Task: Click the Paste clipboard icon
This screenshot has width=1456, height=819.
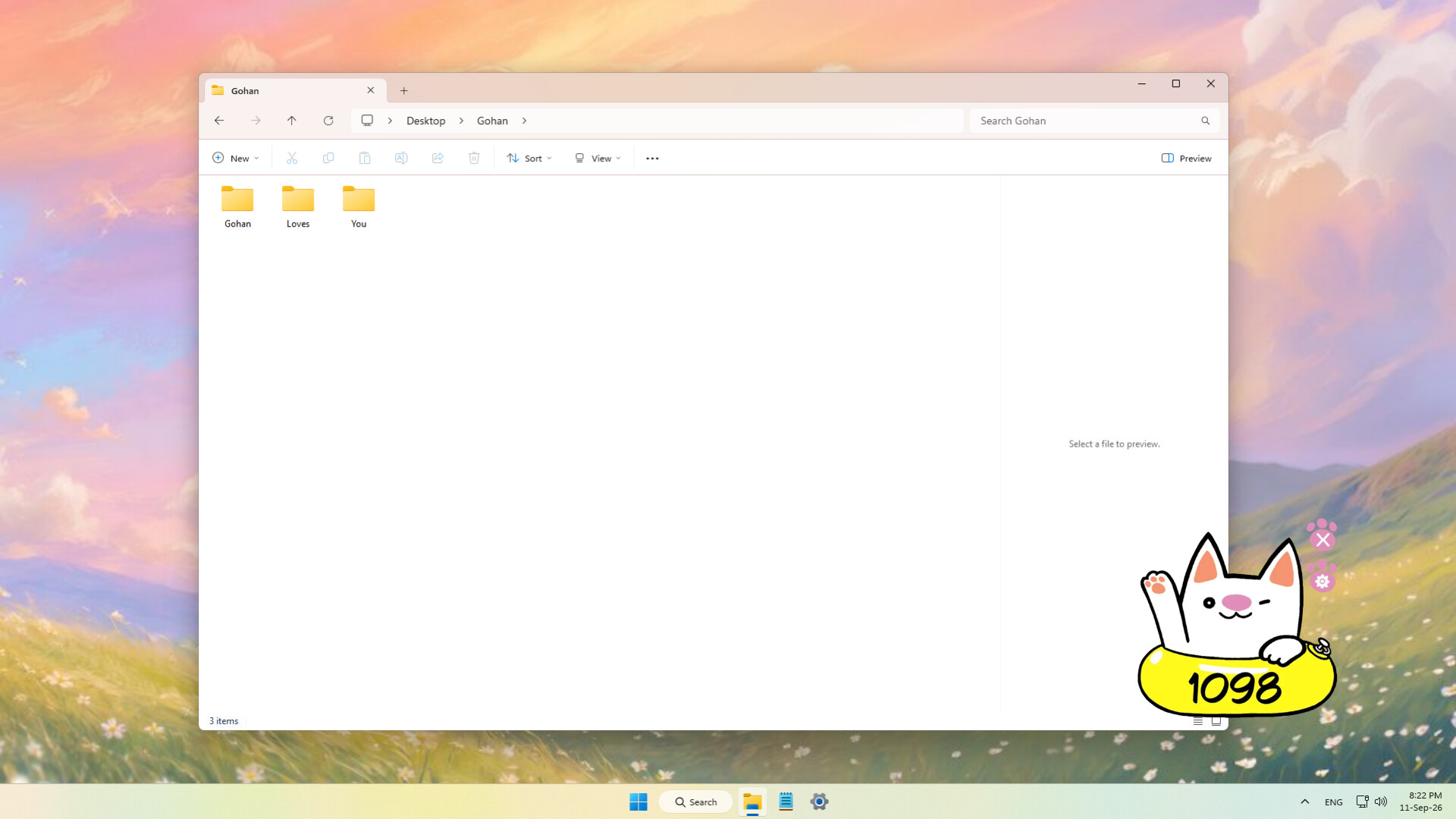Action: 365,158
